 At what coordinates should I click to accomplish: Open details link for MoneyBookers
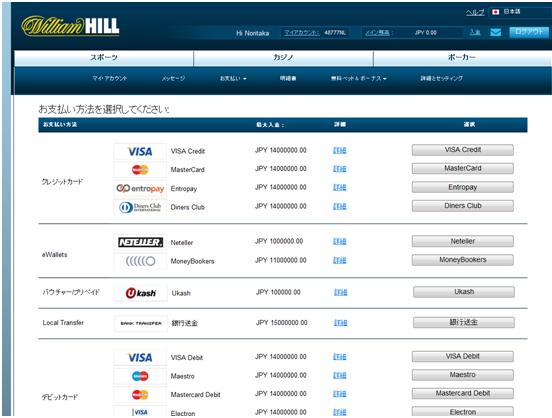340,260
